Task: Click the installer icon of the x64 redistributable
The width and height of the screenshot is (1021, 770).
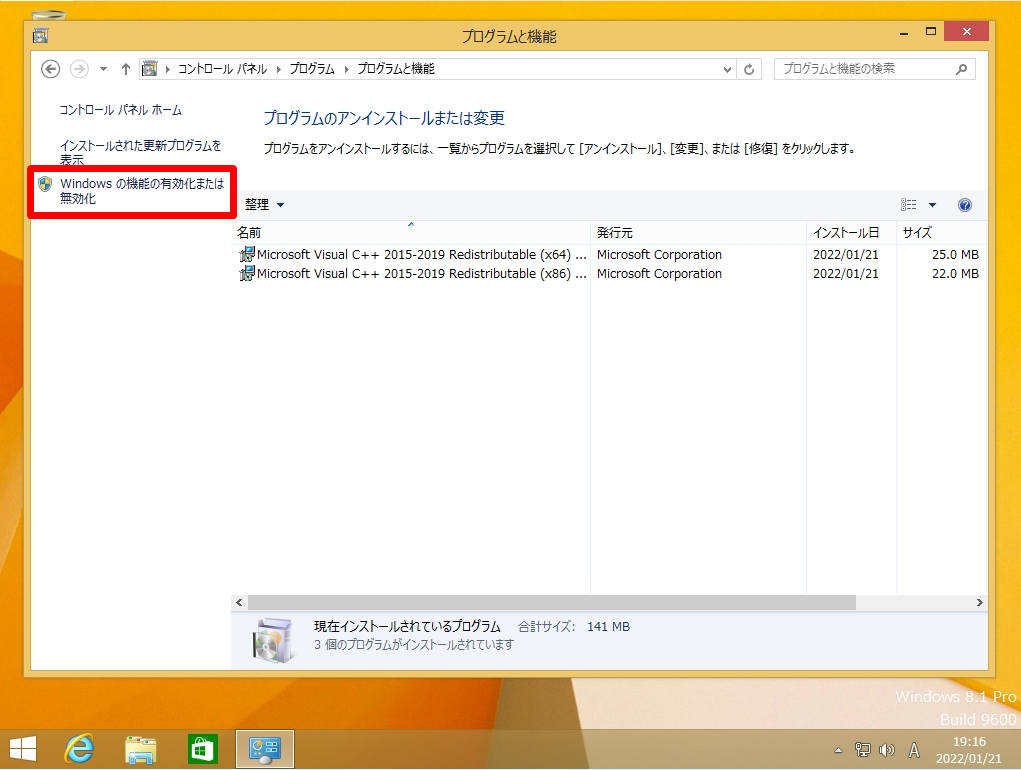Action: 247,254
